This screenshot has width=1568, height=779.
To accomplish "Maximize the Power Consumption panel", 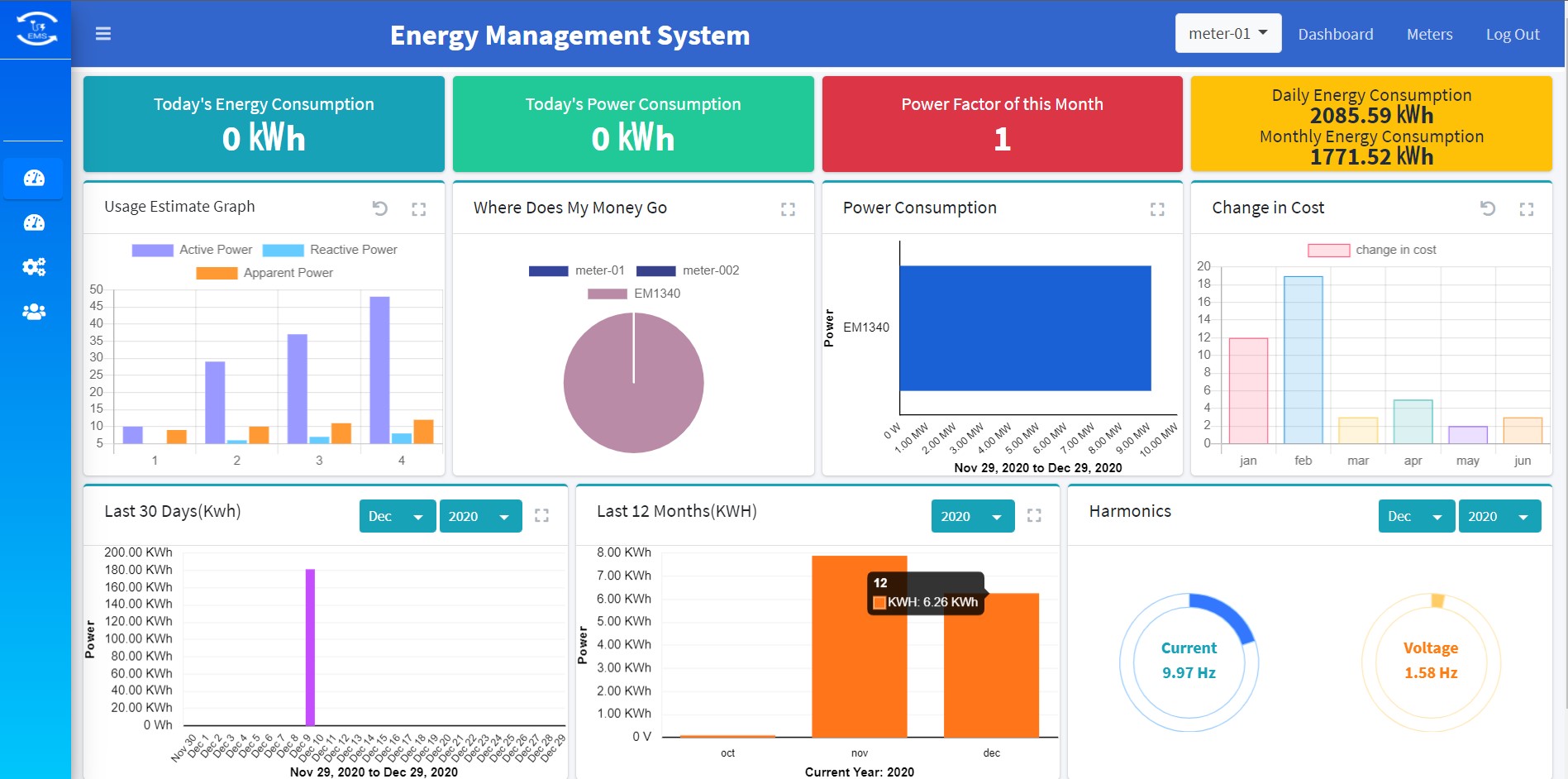I will coord(1157,209).
